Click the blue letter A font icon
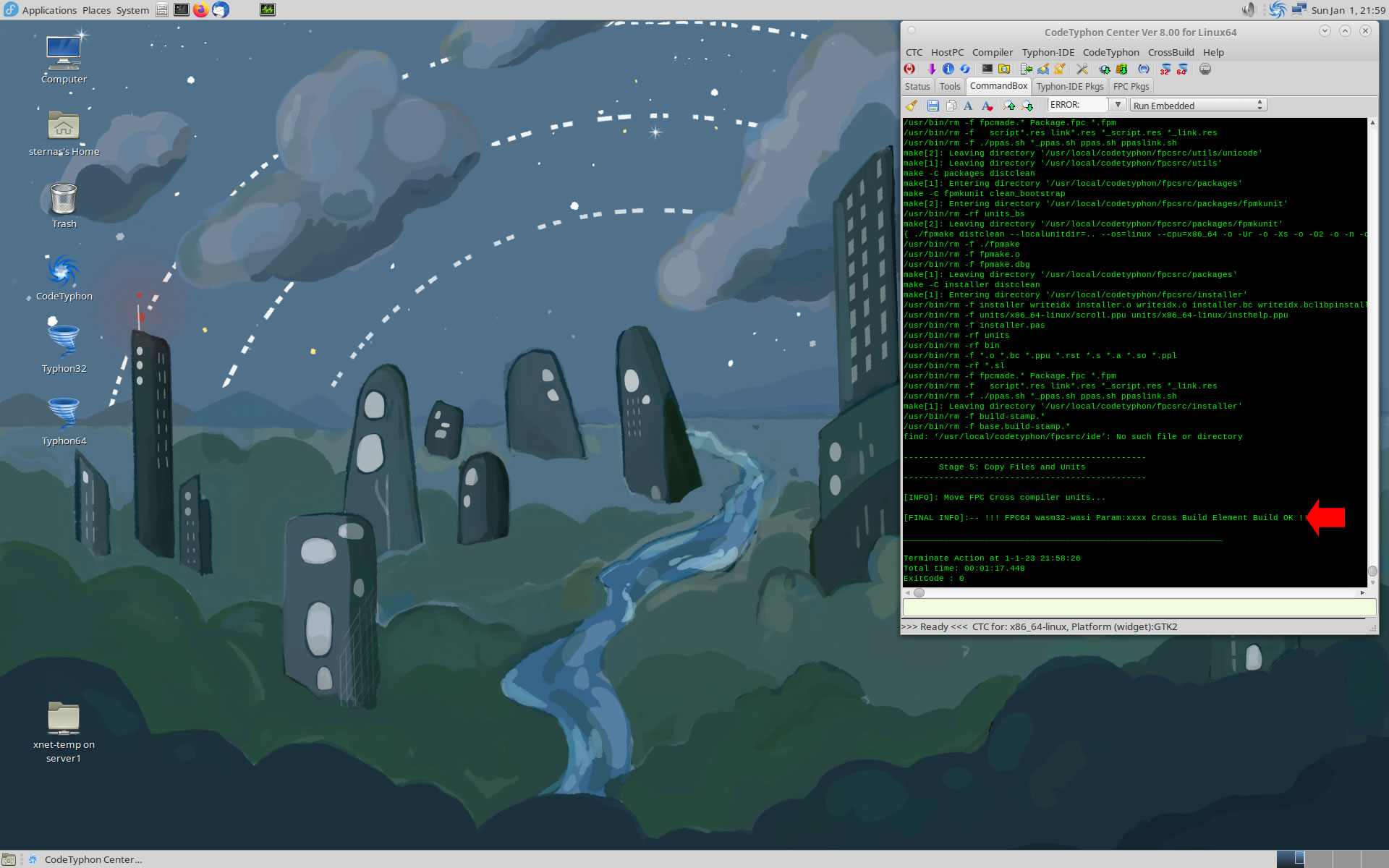This screenshot has width=1389, height=868. pyautogui.click(x=968, y=106)
